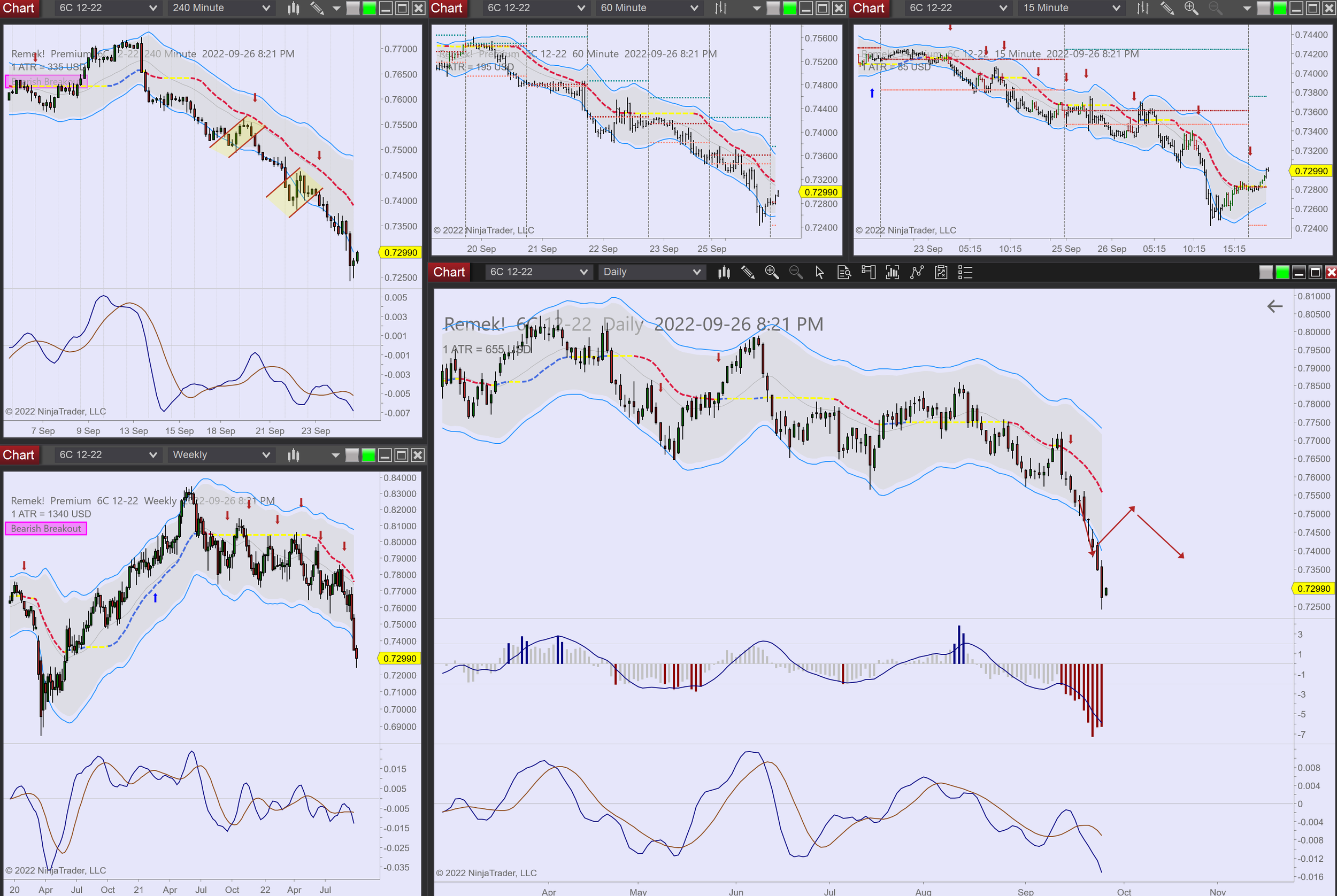Open drawing tools in Daily chart toolbar
Viewport: 1337px width, 896px height.
point(747,273)
